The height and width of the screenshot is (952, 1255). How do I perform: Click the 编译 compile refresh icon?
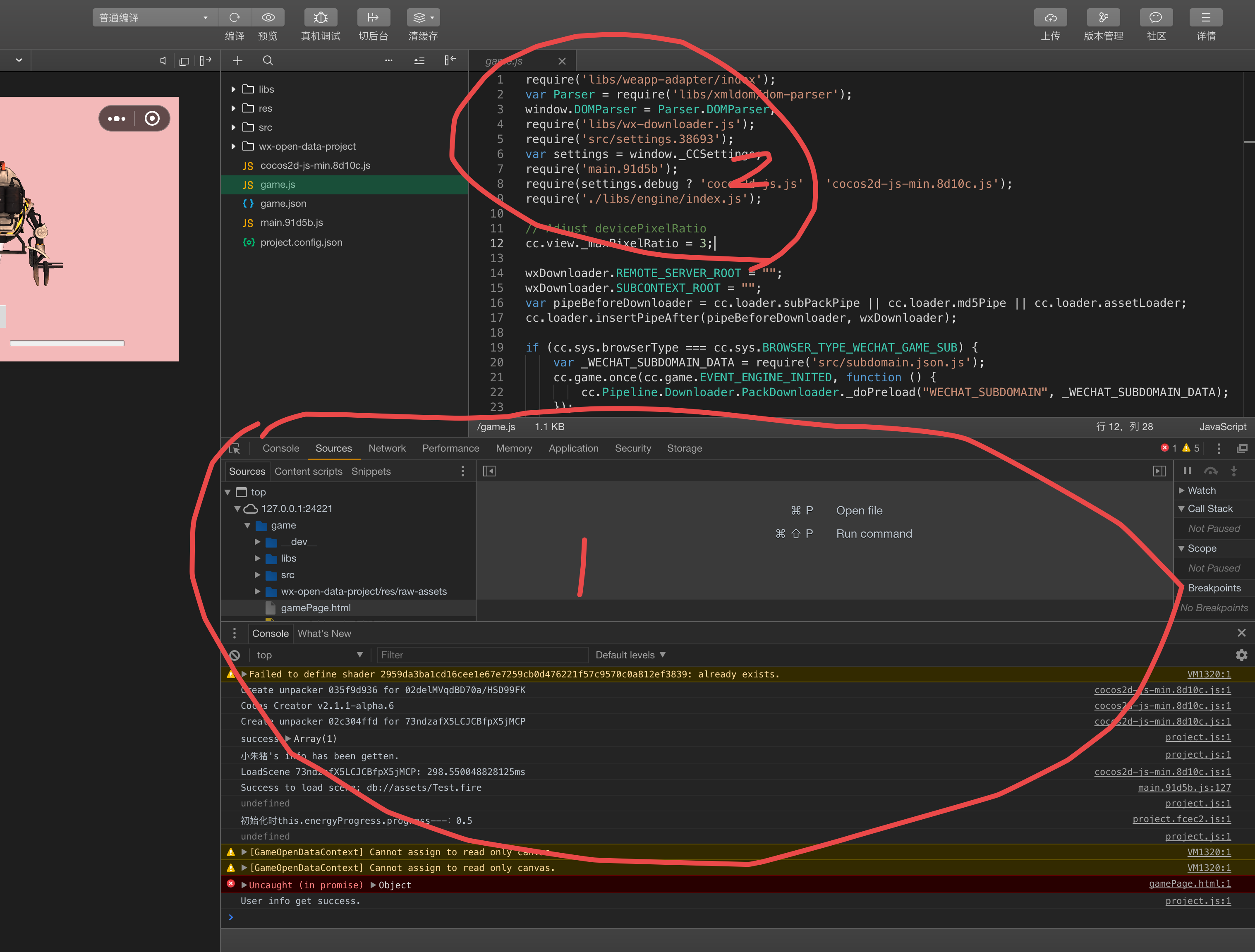point(234,18)
